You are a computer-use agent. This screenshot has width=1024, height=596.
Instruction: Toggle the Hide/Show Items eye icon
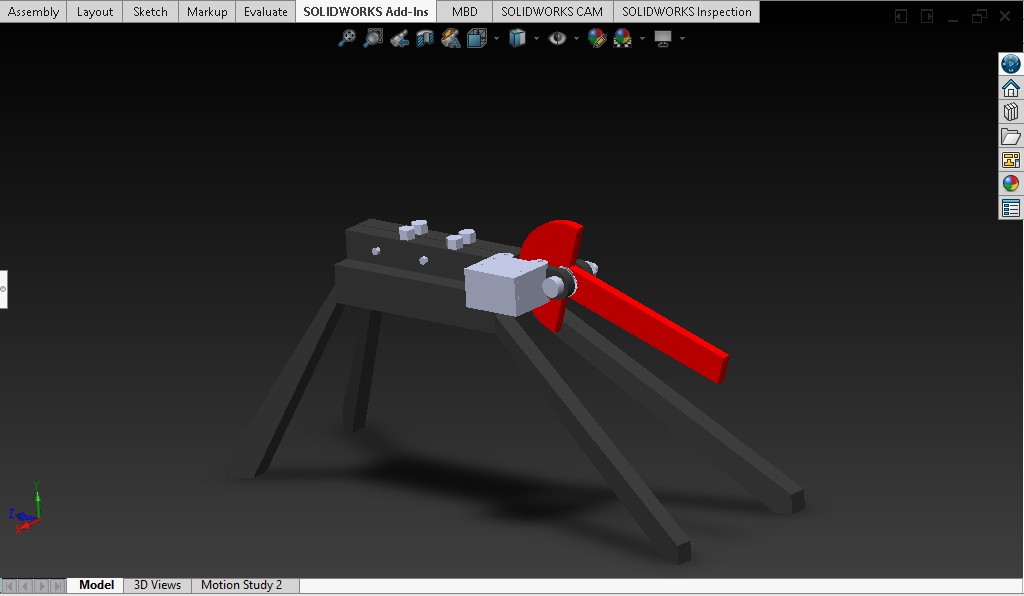coord(557,38)
